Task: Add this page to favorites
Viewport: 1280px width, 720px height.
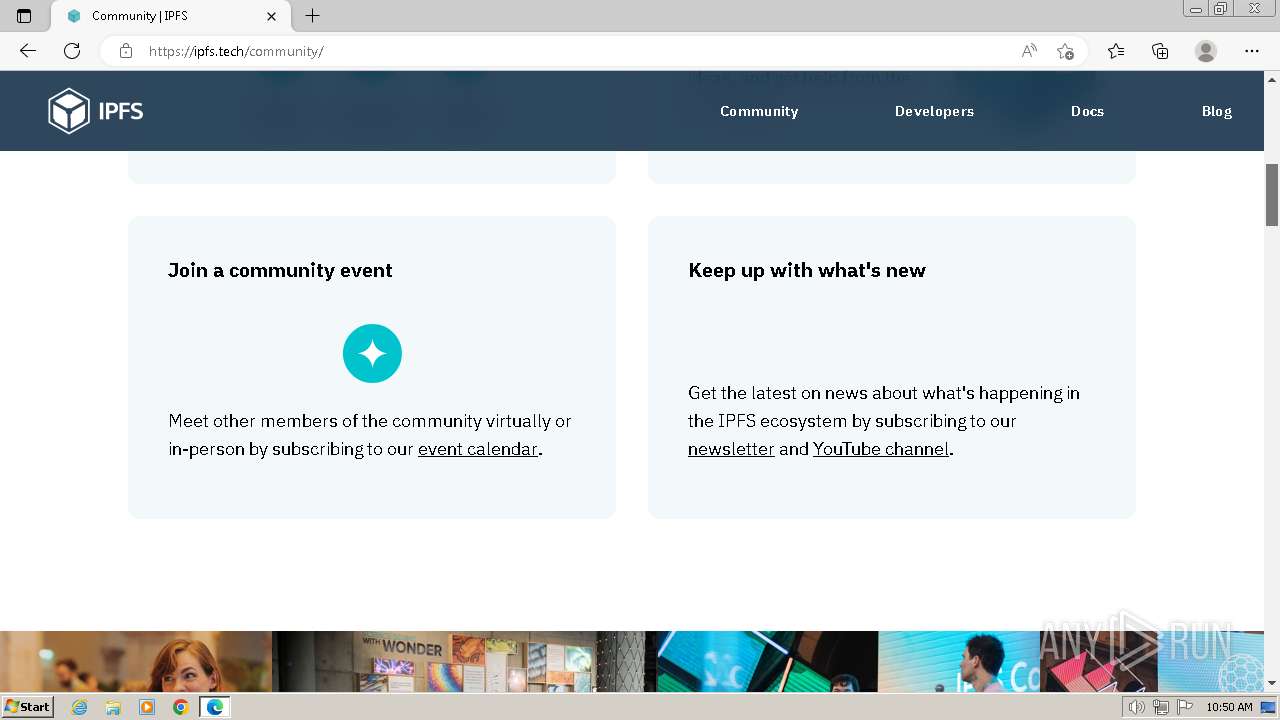Action: pyautogui.click(x=1065, y=51)
